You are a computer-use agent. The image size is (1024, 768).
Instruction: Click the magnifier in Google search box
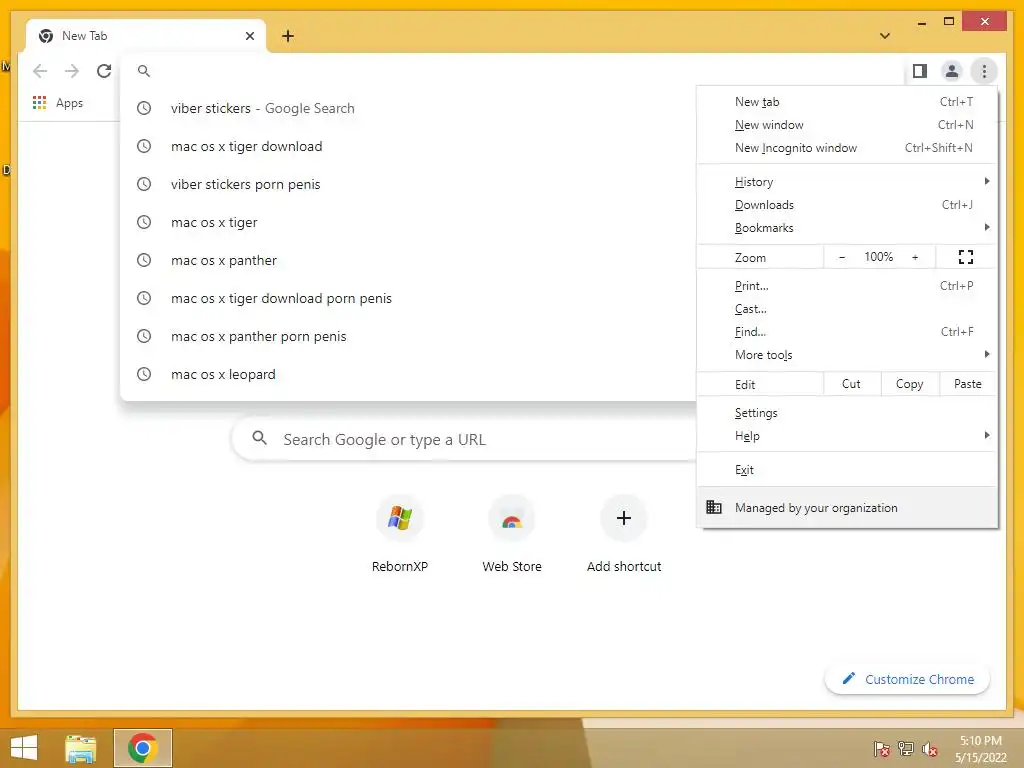(259, 438)
